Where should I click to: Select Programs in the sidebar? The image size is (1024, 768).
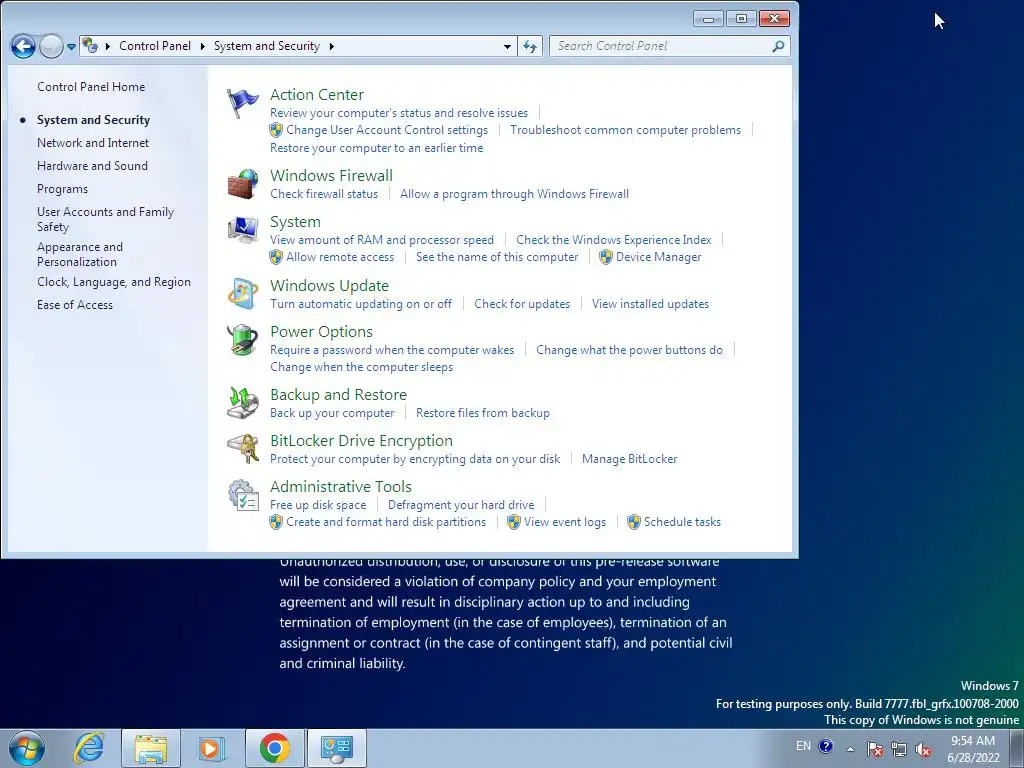click(62, 189)
